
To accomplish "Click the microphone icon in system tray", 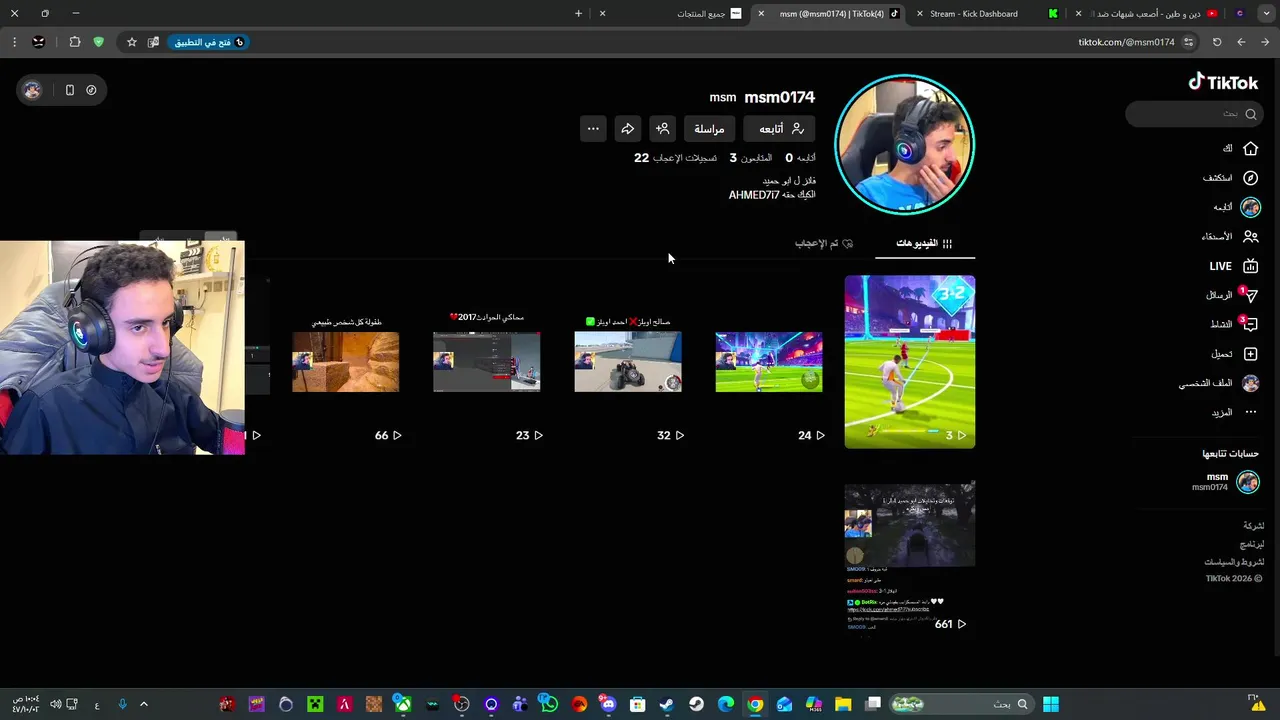I will pyautogui.click(x=122, y=705).
